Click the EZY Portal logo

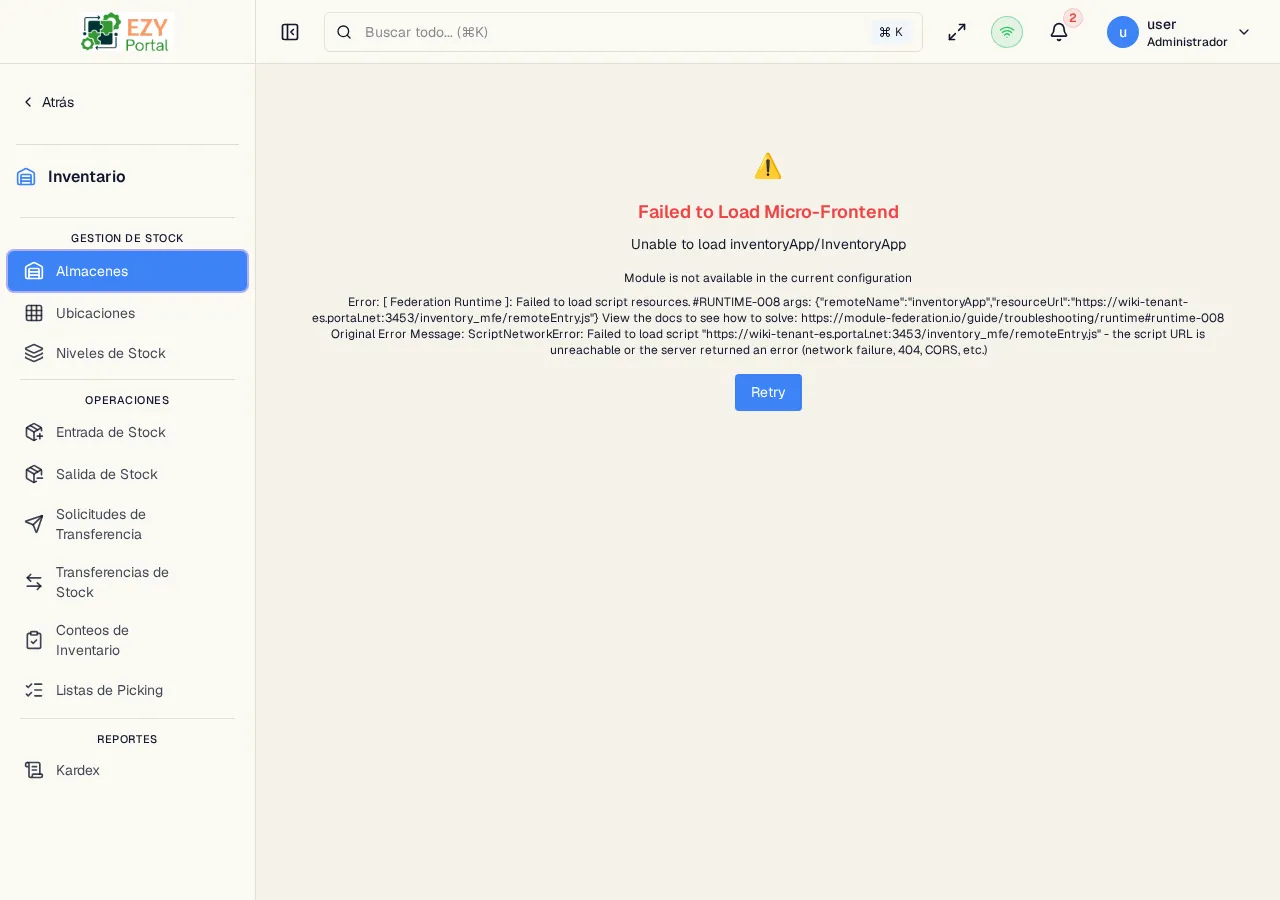127,32
